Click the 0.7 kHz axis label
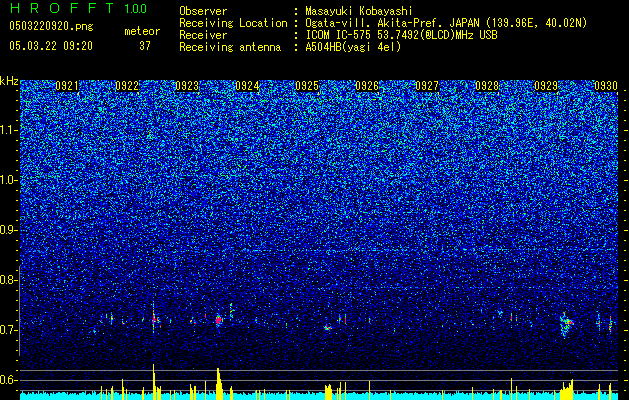Viewport: 629px width, 400px height. tap(7, 330)
